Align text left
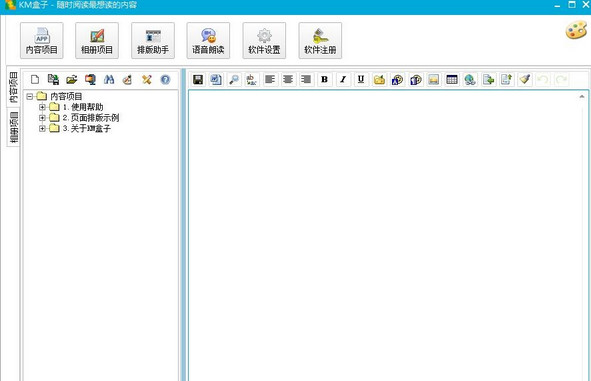Screen dimensions: 591x381 click(x=270, y=80)
